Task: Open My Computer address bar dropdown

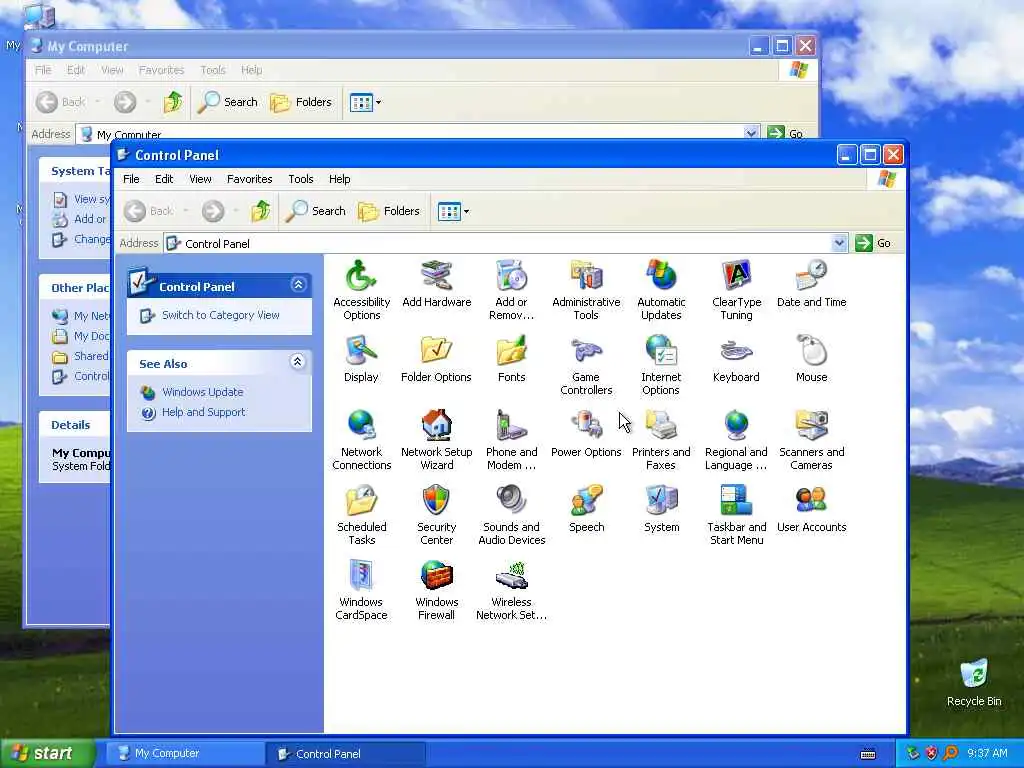Action: tap(751, 133)
